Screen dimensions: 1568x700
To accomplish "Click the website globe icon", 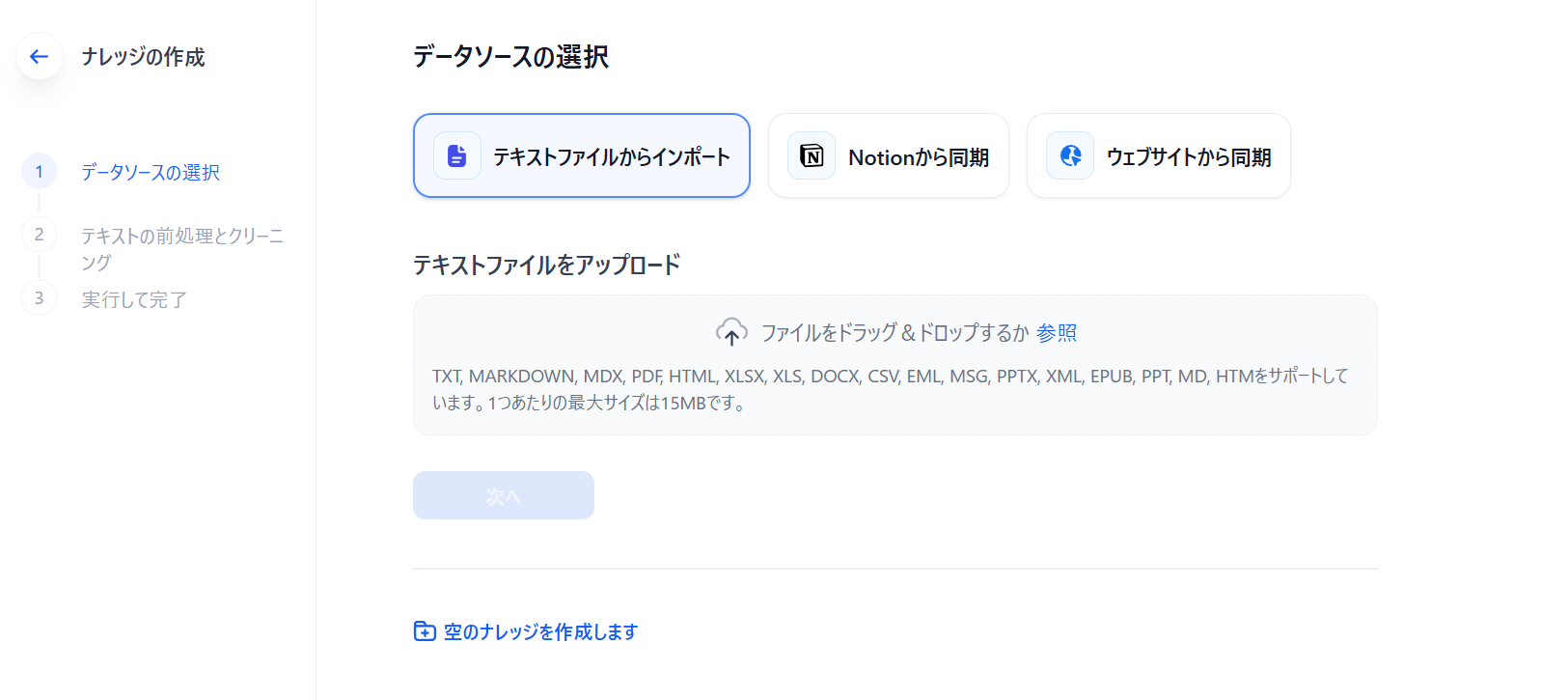I will point(1070,155).
